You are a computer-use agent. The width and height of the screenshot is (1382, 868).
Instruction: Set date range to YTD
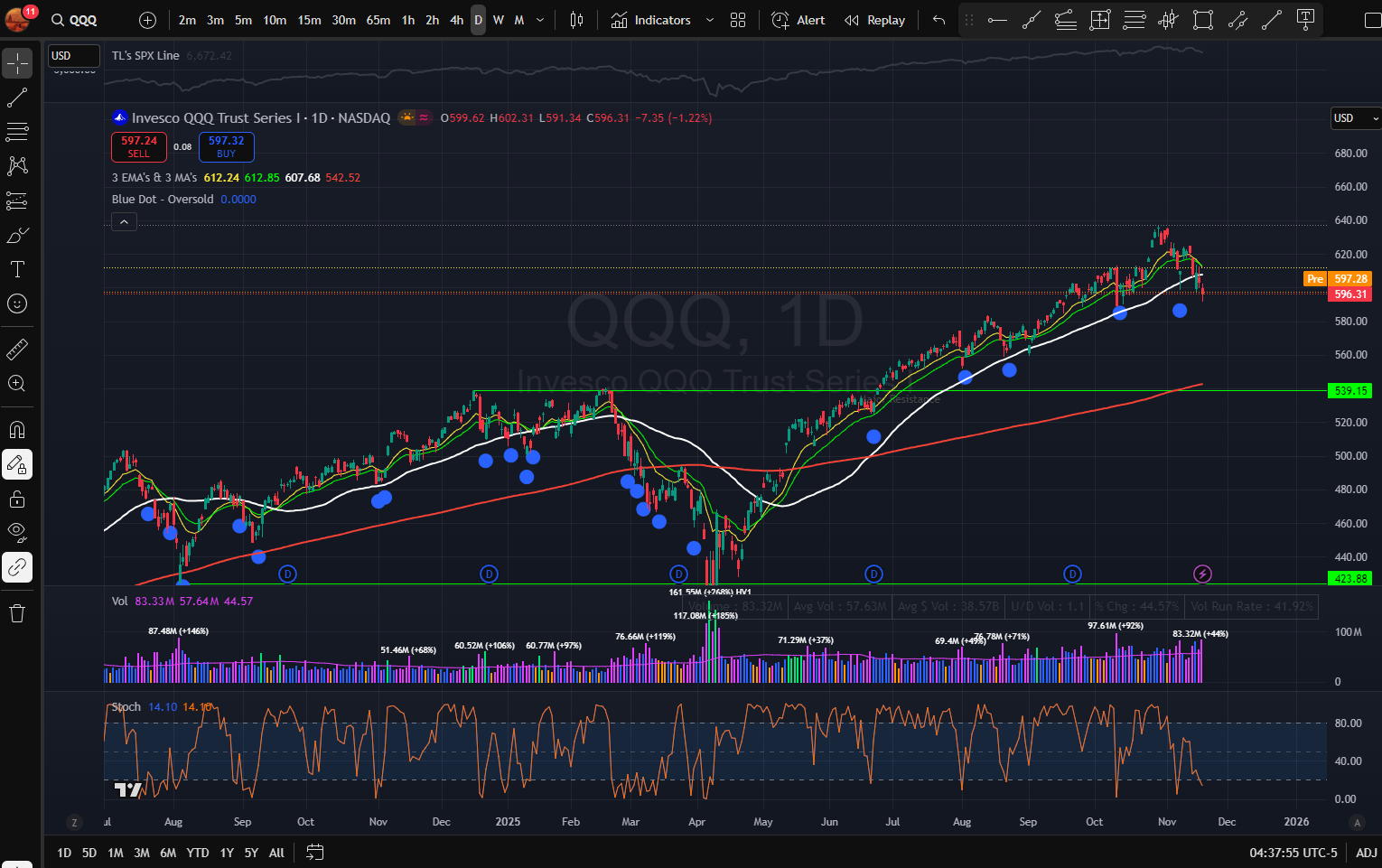[198, 853]
